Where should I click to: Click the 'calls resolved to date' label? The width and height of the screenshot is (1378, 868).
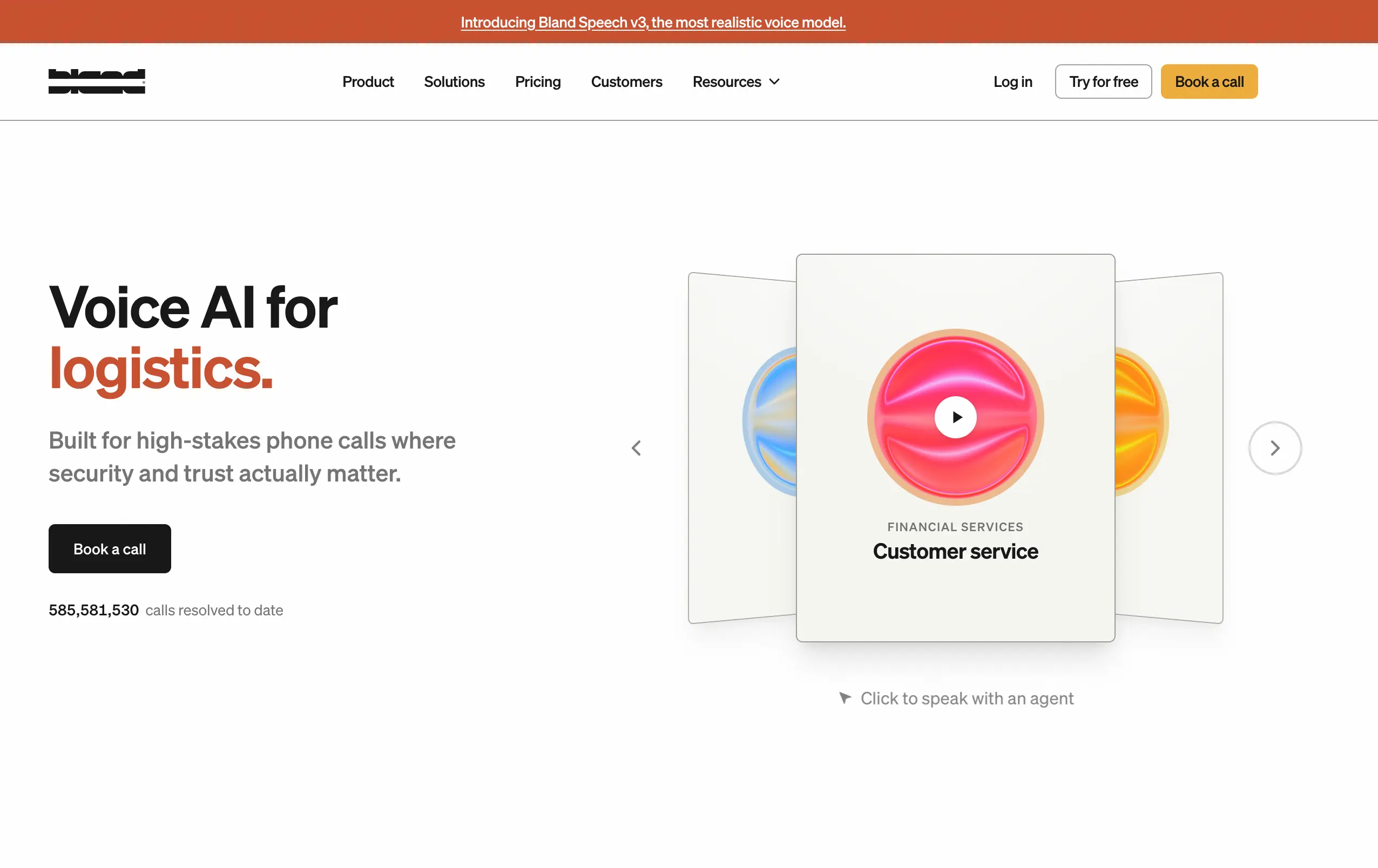coord(214,610)
